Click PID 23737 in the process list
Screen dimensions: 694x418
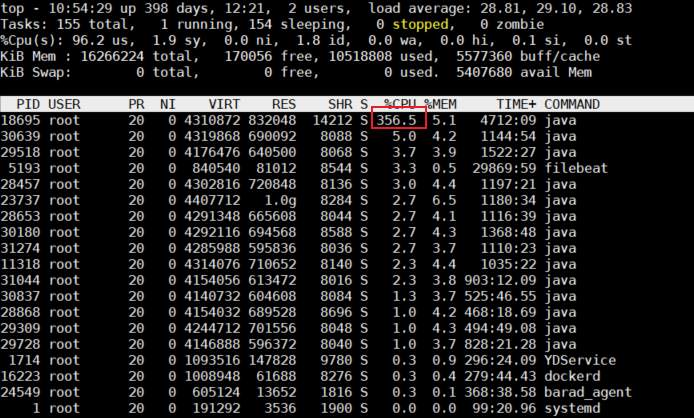[20, 200]
